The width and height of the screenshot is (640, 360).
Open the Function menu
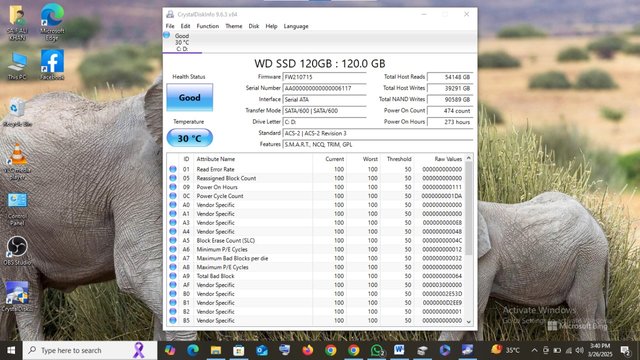208,26
